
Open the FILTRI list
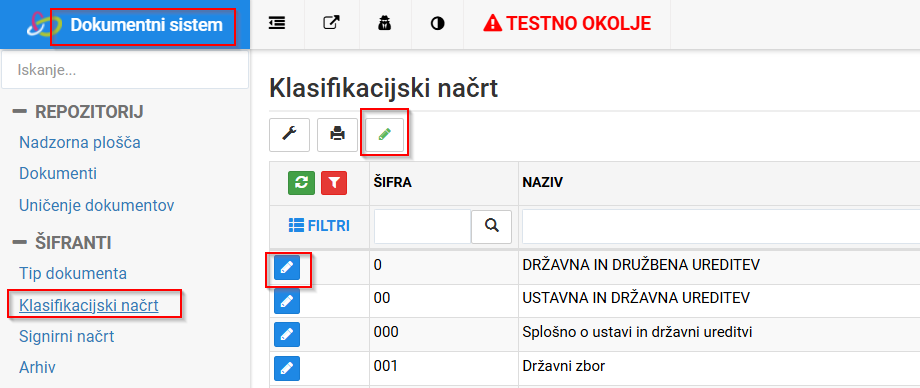tap(319, 225)
